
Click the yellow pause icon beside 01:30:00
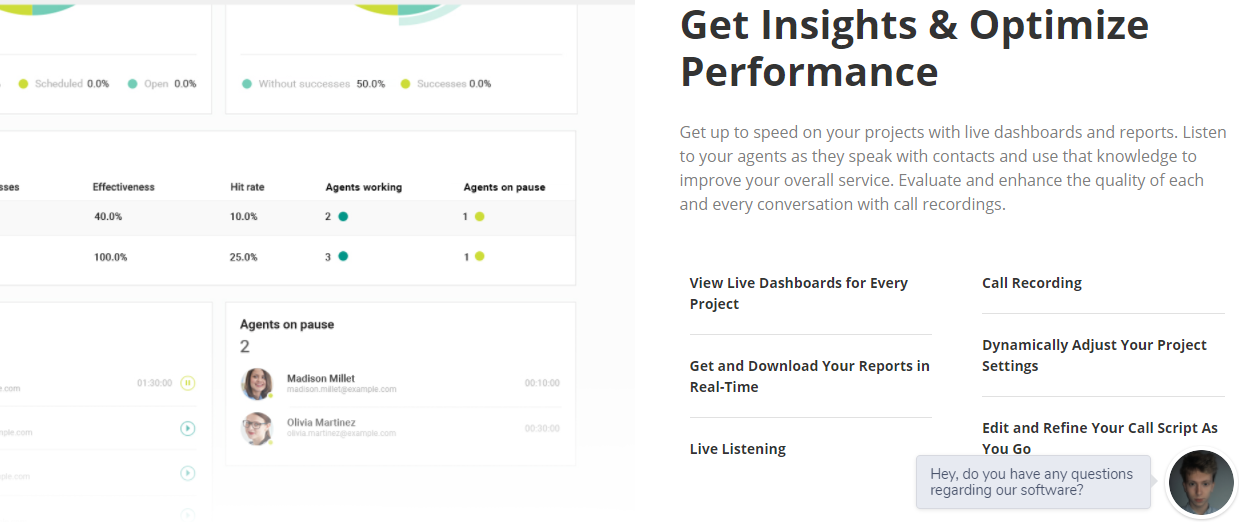pos(188,383)
